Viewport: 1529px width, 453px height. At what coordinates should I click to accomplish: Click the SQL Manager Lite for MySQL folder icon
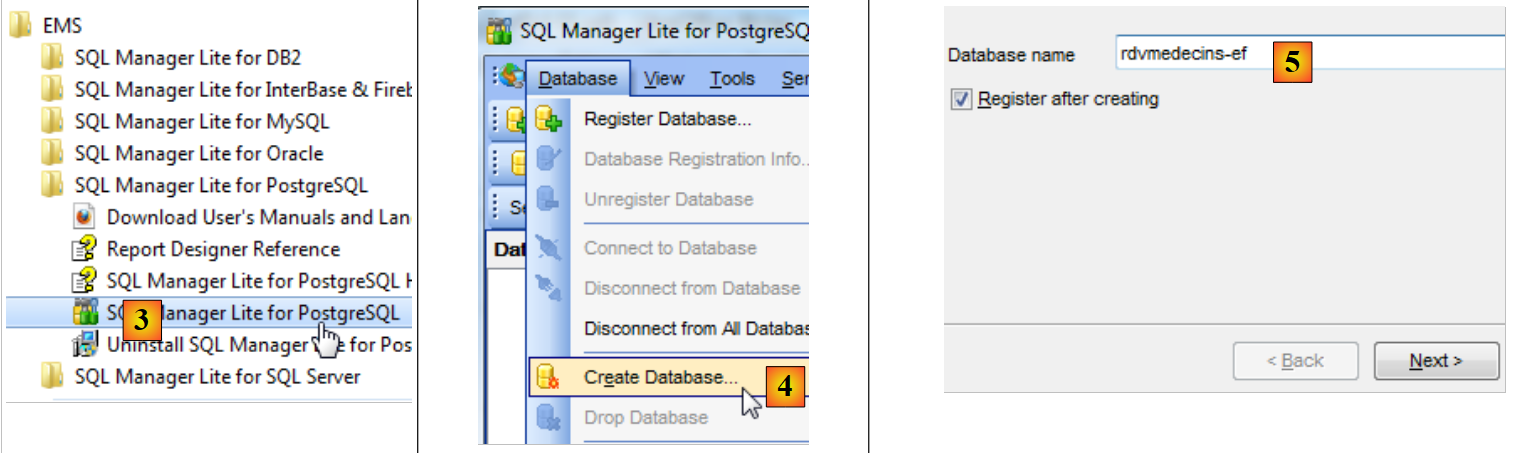pyautogui.click(x=52, y=122)
